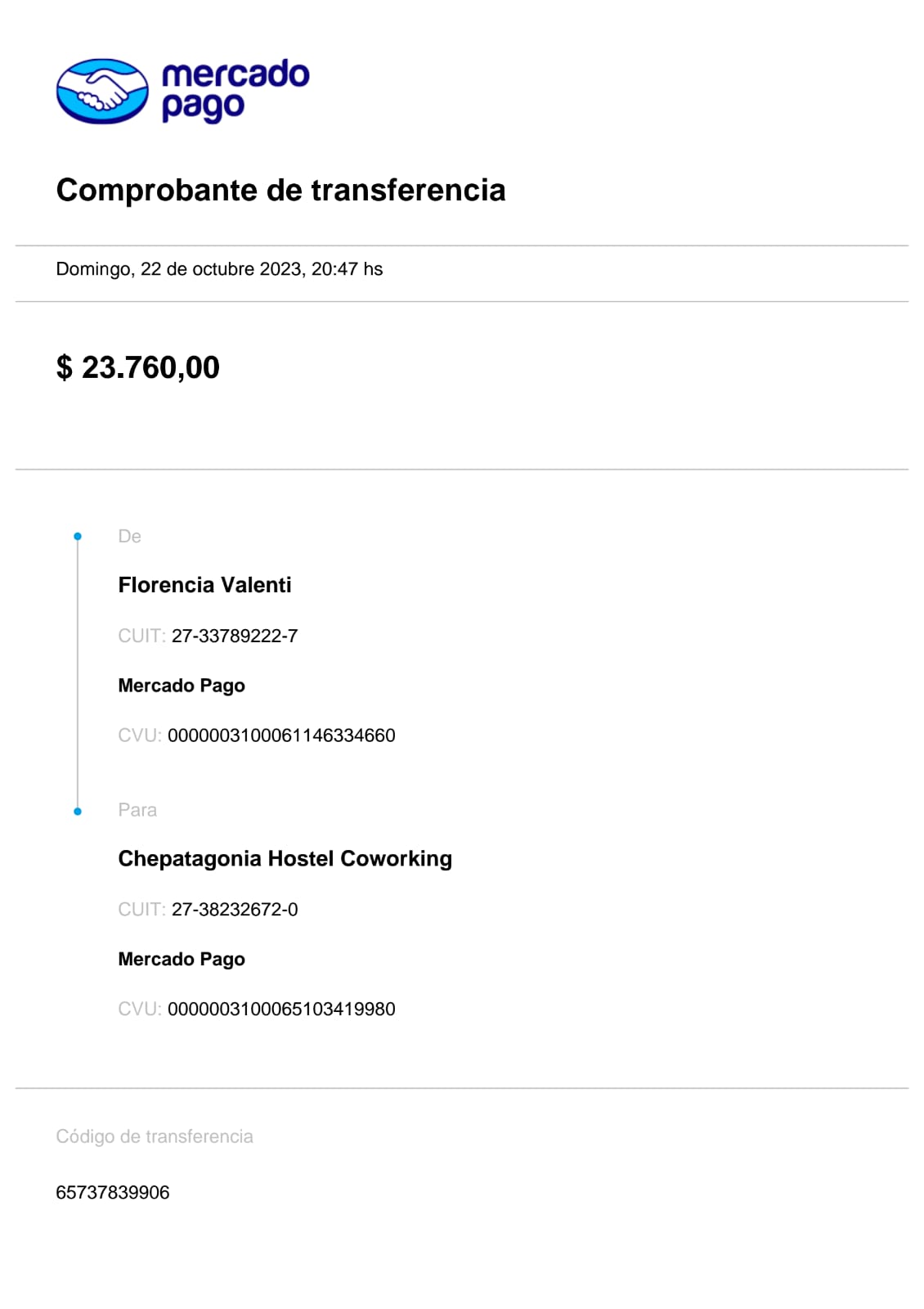924x1309 pixels.
Task: Click the "De" section label
Action: click(129, 537)
